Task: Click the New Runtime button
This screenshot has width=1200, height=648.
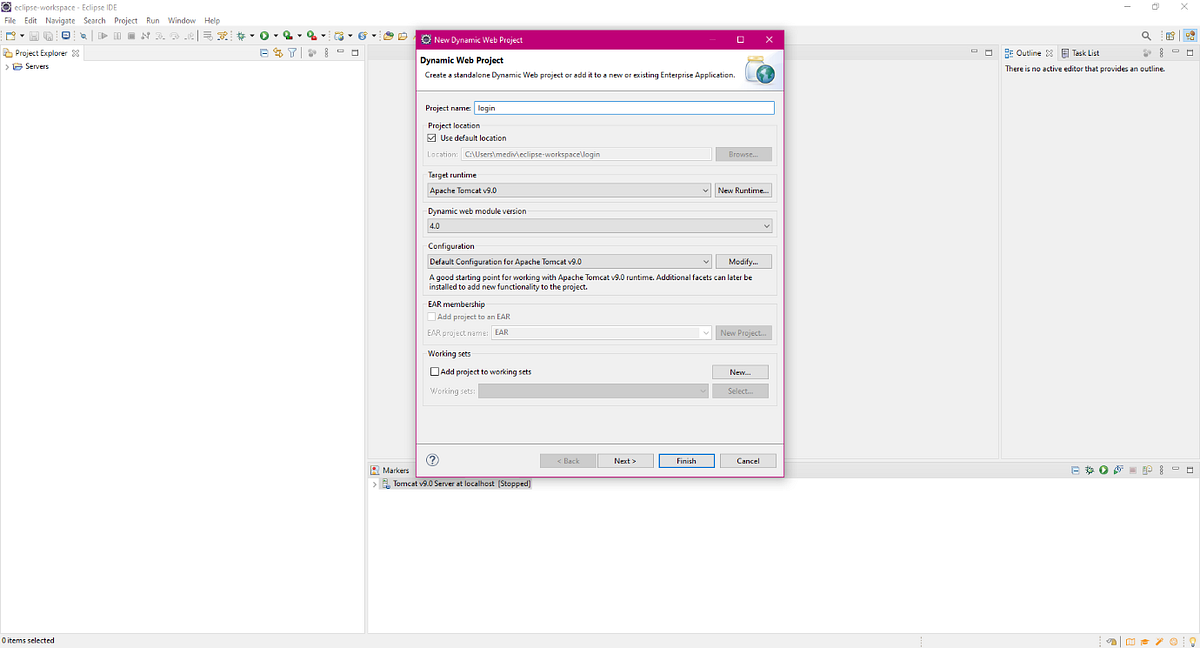Action: click(x=743, y=190)
